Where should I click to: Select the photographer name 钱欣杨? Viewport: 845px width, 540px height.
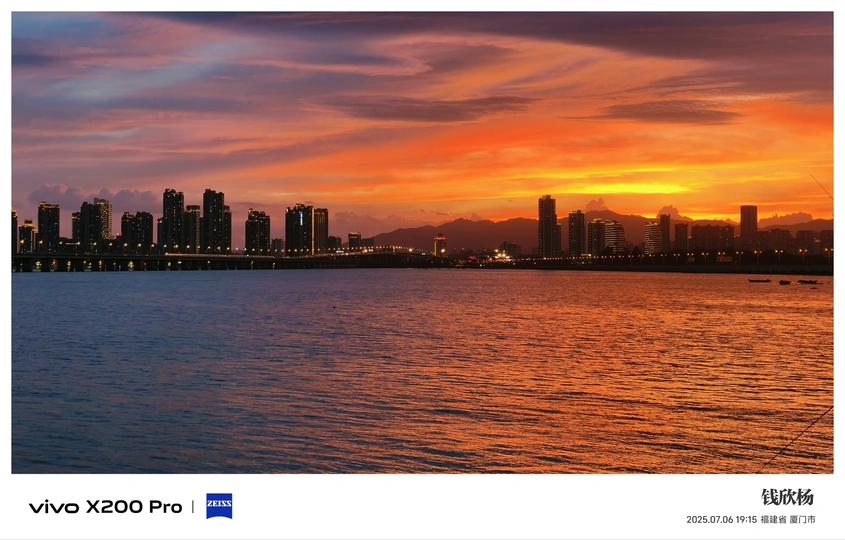(787, 497)
